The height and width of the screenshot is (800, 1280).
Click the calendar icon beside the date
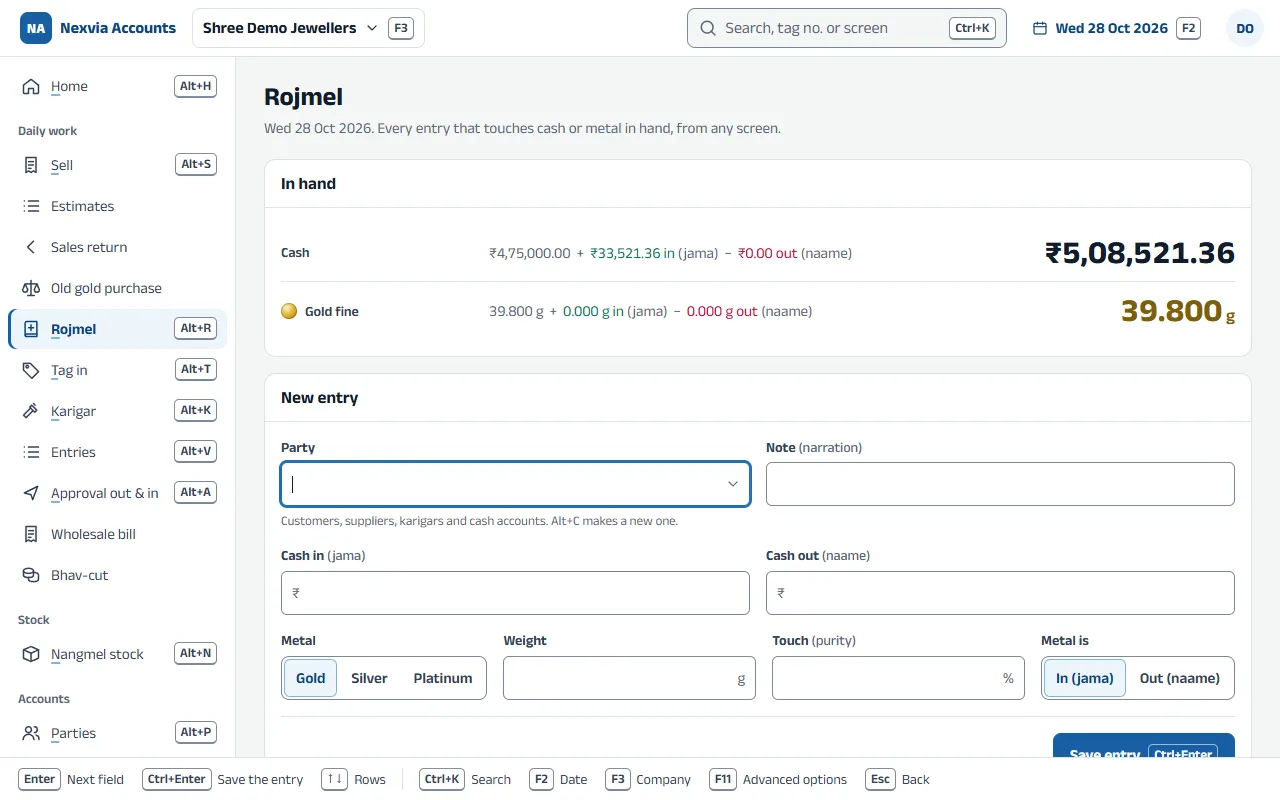[x=1040, y=28]
